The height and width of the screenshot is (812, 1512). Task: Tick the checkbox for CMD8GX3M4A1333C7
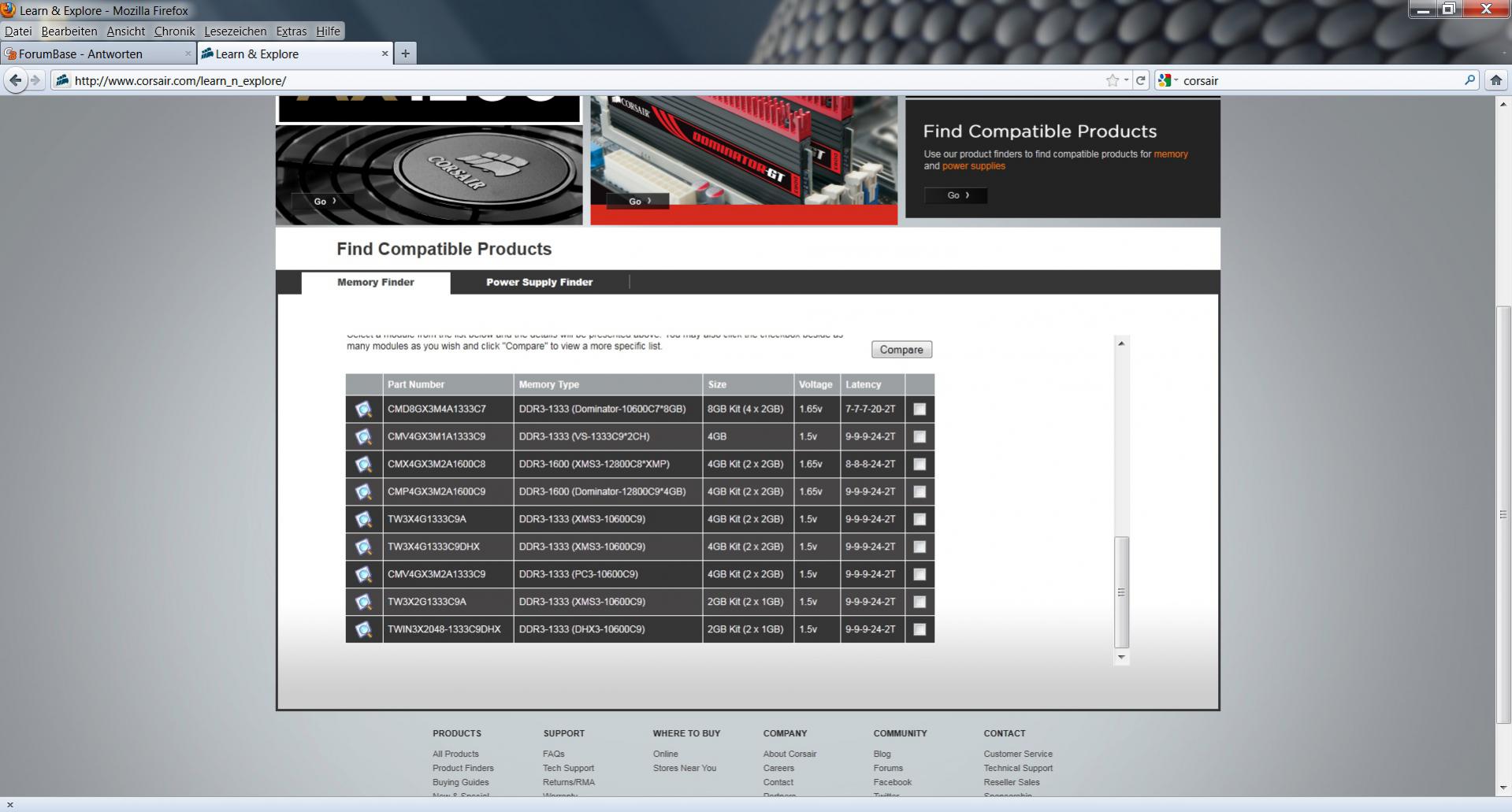[919, 410]
